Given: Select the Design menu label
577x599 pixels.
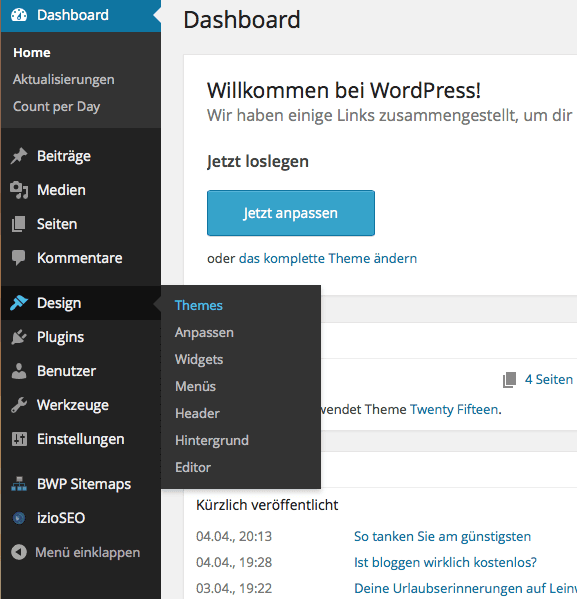Looking at the screenshot, I should [x=59, y=303].
